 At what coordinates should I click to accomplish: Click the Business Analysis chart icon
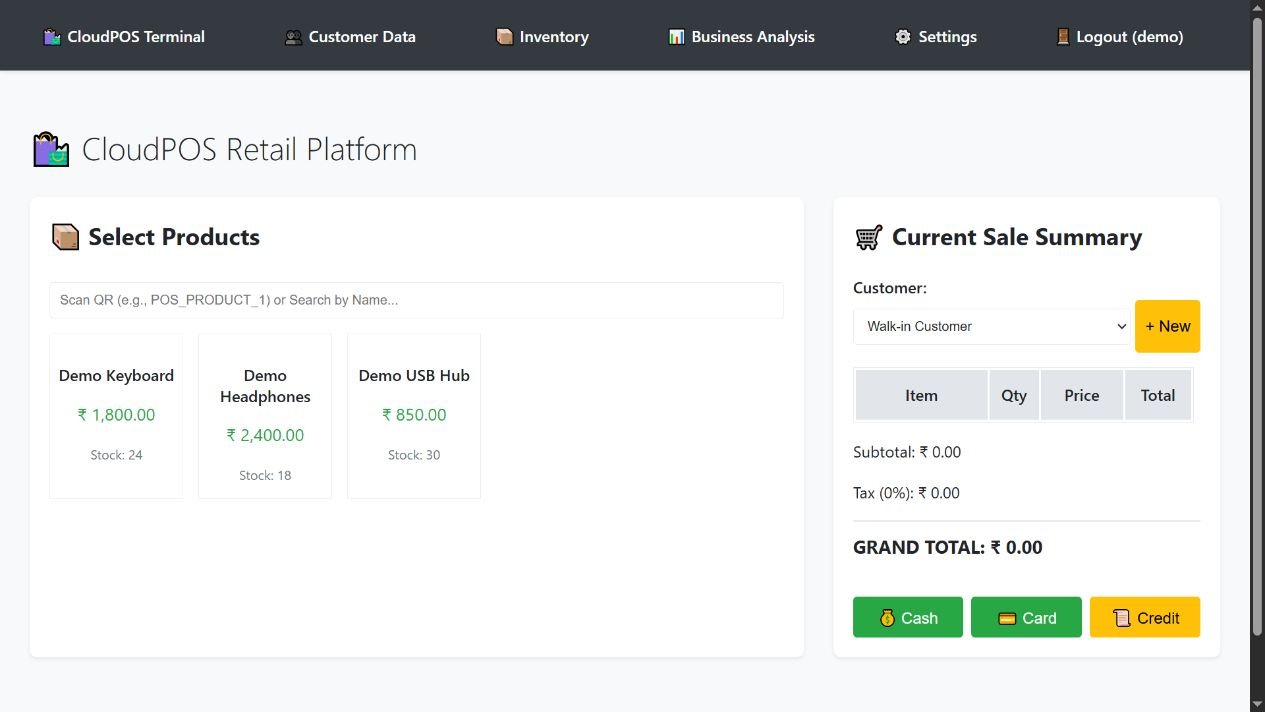coord(677,37)
